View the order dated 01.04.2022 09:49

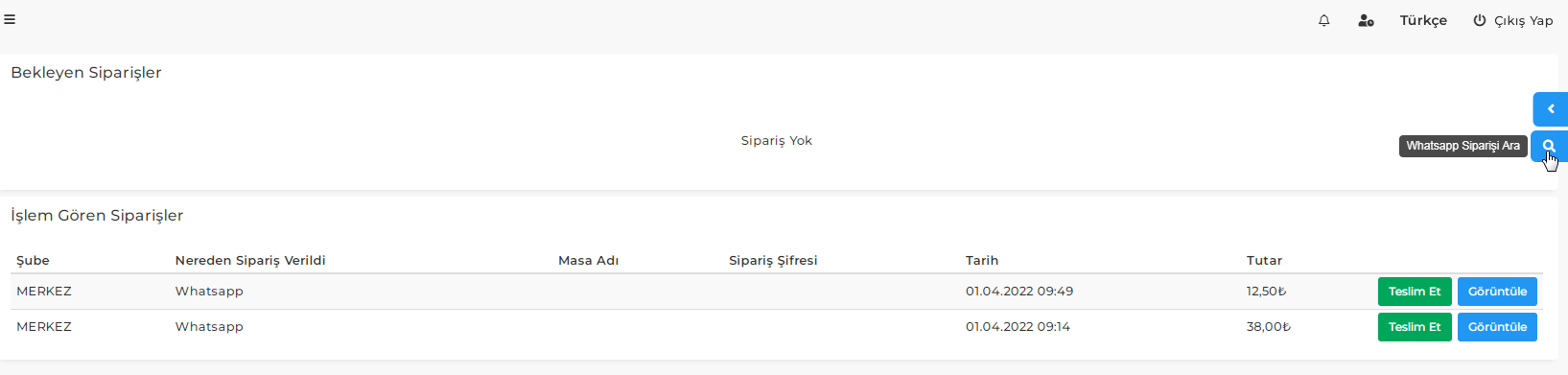1497,292
